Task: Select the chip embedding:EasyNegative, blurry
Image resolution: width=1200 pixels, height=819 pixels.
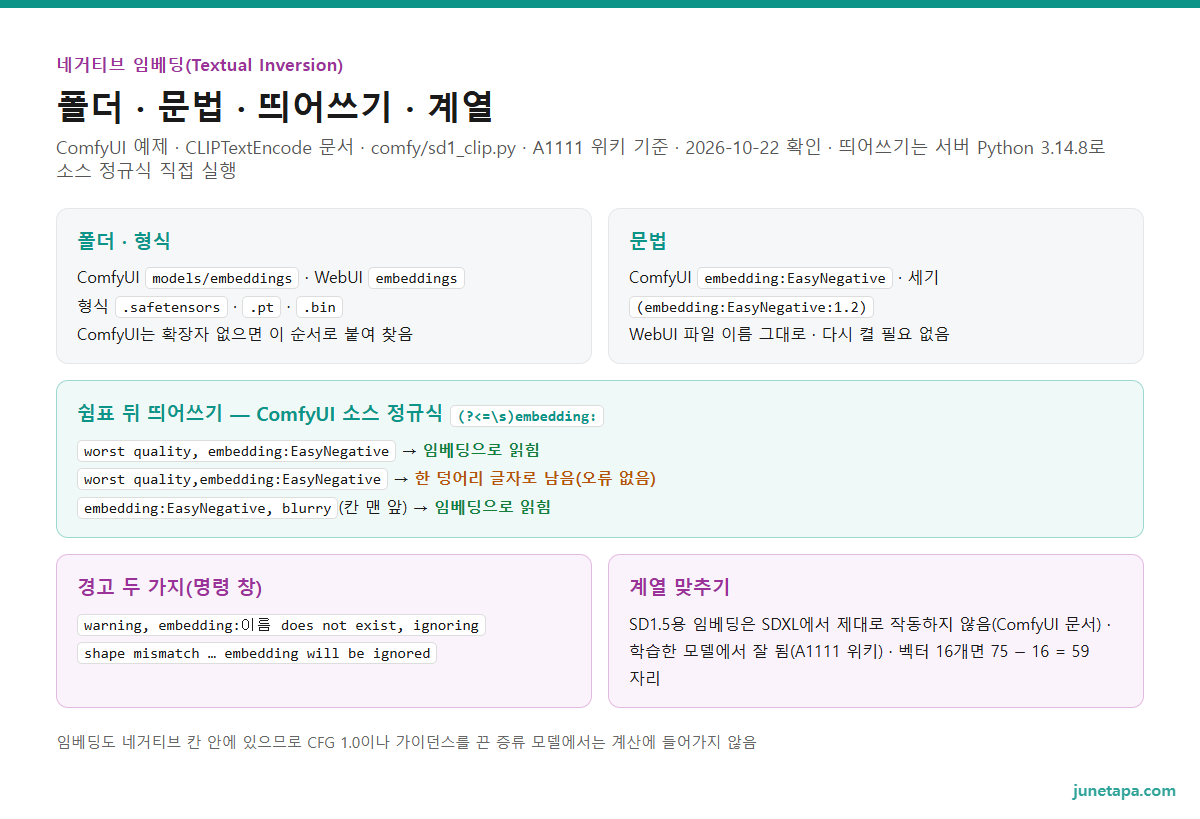Action: click(x=207, y=508)
